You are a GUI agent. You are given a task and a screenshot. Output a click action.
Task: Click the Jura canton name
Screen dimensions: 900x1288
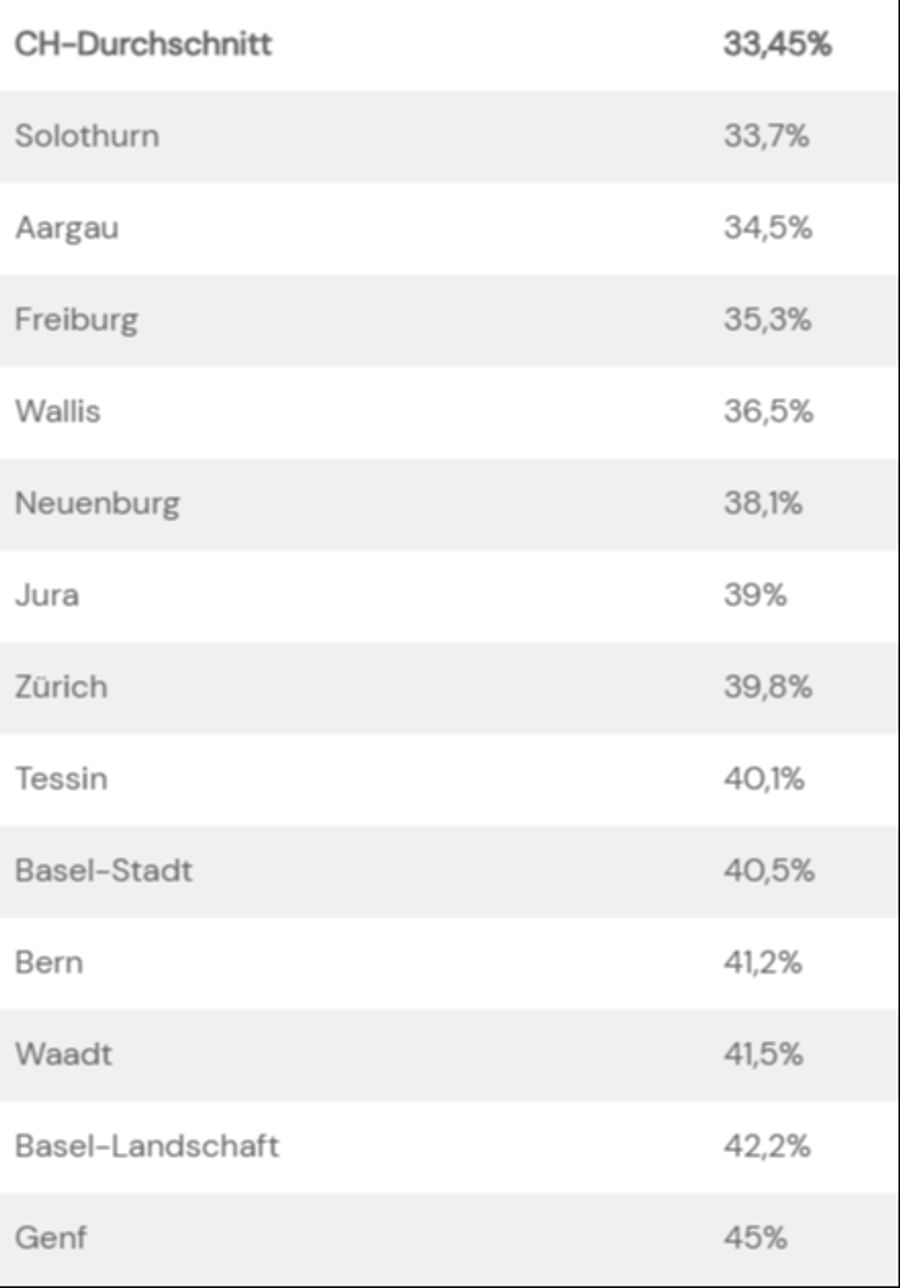point(47,595)
